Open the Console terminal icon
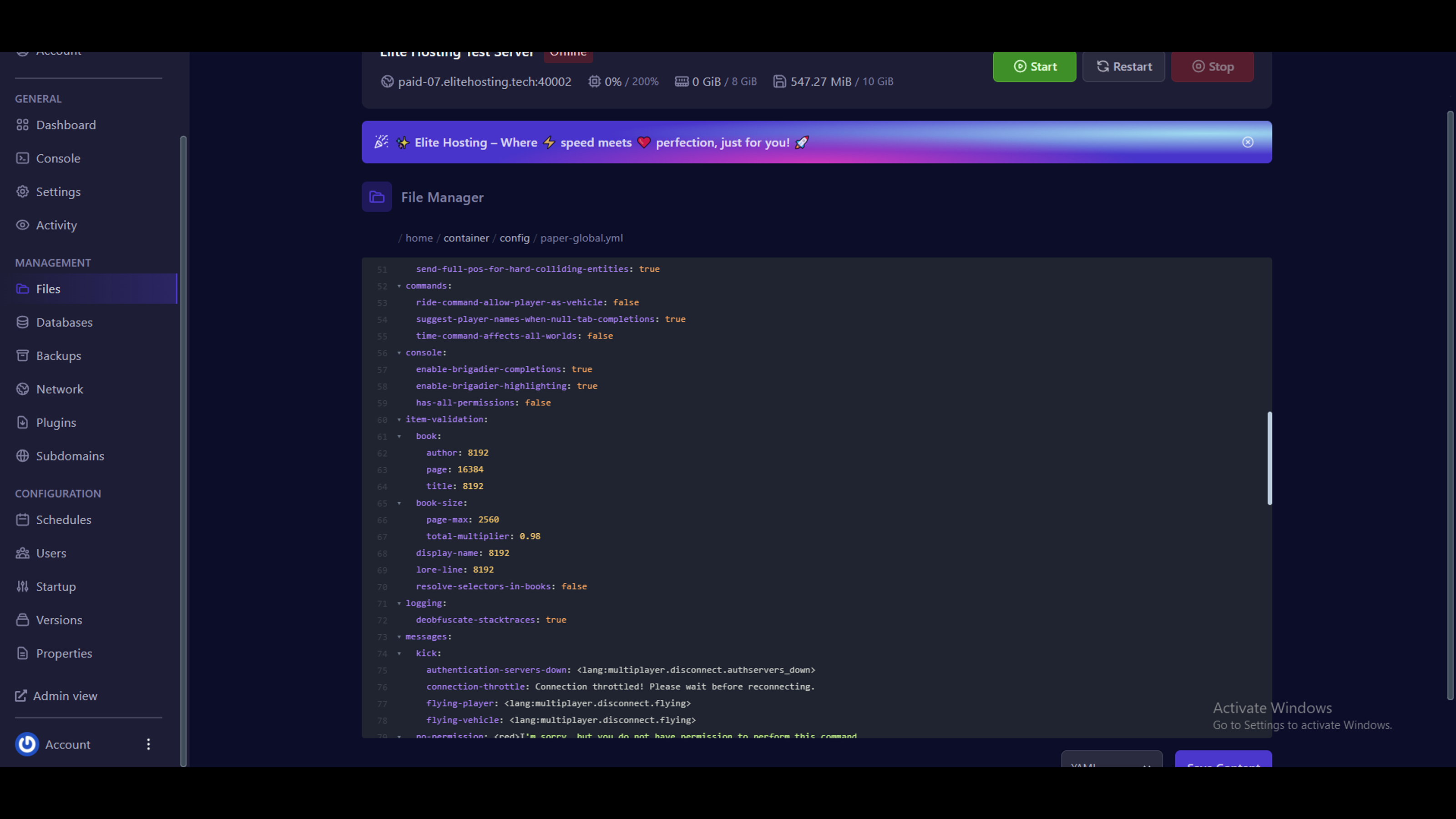Screen dimensions: 1456x819 pyautogui.click(x=23, y=158)
